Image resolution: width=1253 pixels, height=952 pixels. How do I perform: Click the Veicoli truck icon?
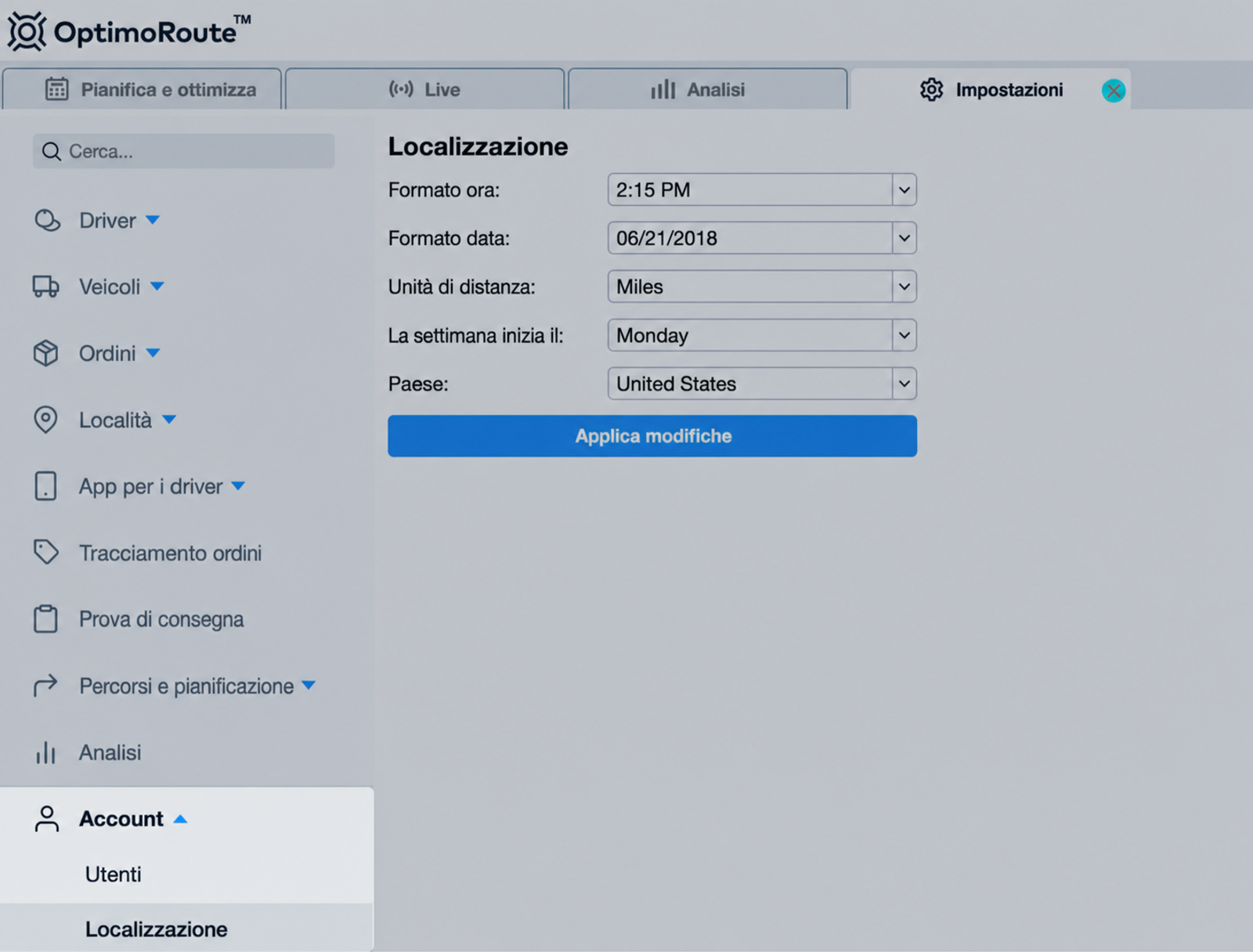[45, 287]
